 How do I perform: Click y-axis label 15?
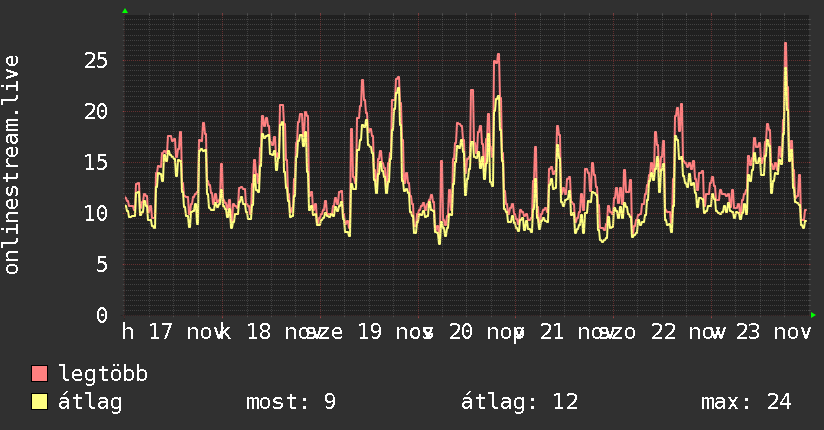96,162
